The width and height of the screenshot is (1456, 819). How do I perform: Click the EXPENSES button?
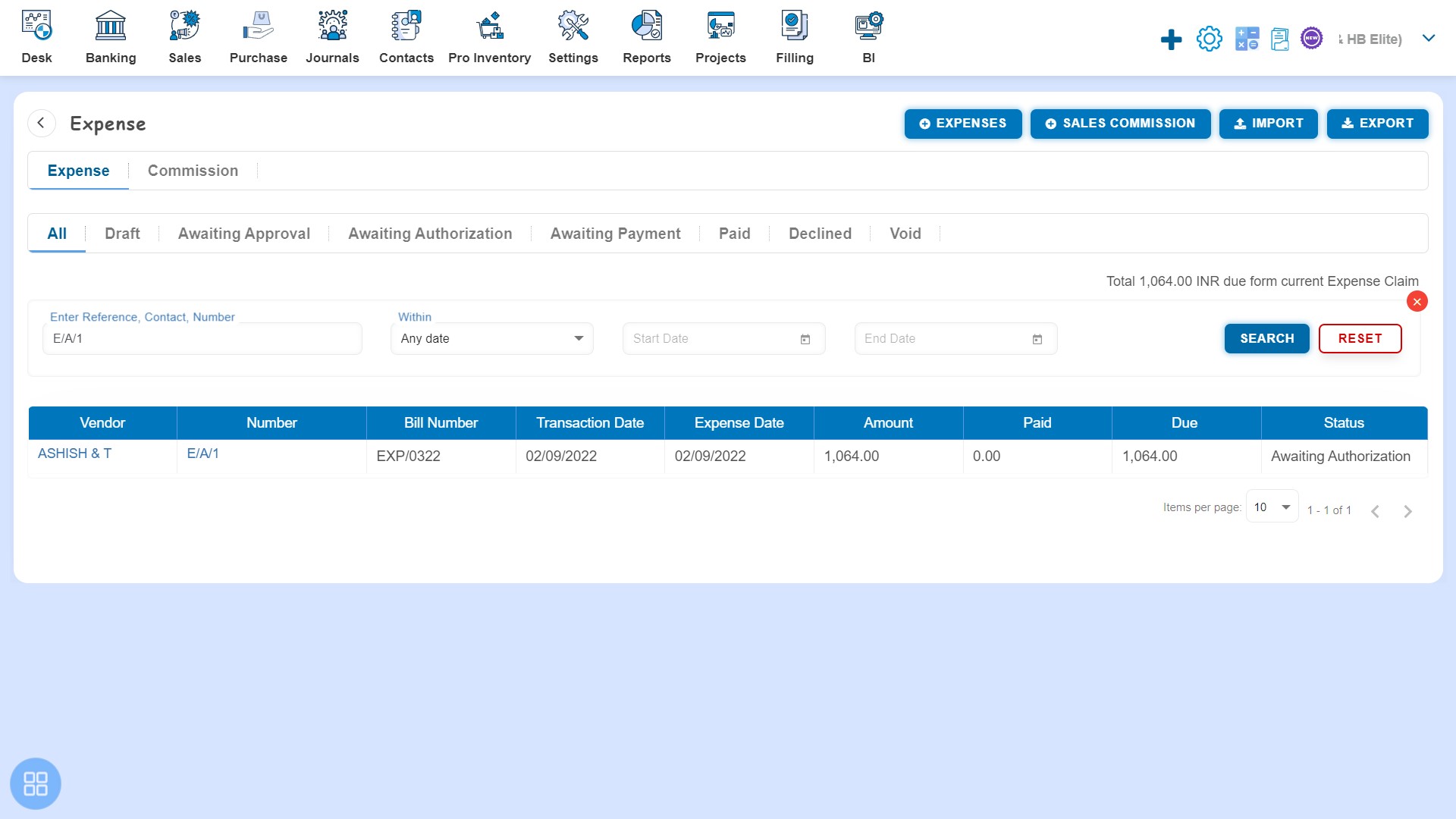(x=963, y=123)
